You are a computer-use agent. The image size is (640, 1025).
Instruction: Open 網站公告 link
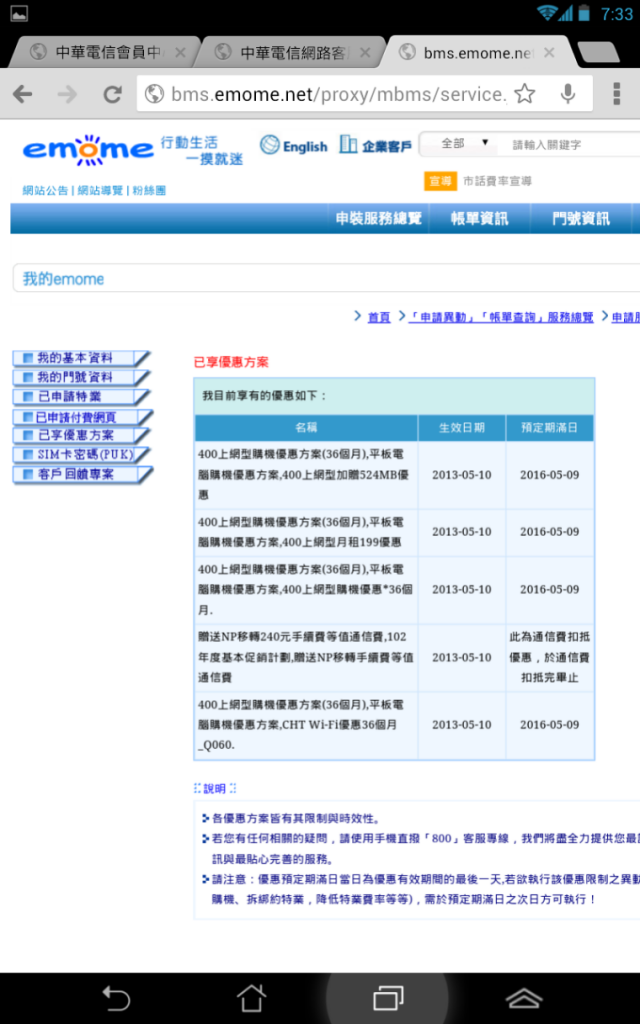click(45, 190)
